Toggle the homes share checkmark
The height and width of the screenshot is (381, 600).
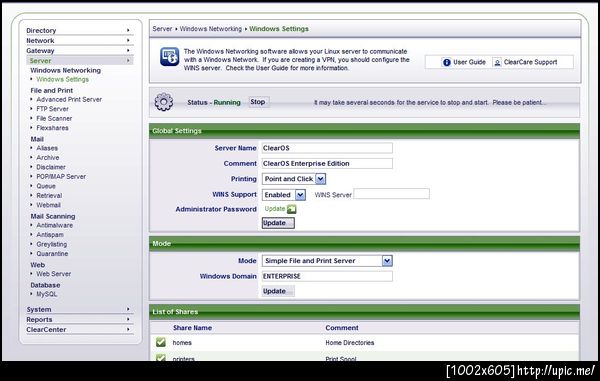161,342
